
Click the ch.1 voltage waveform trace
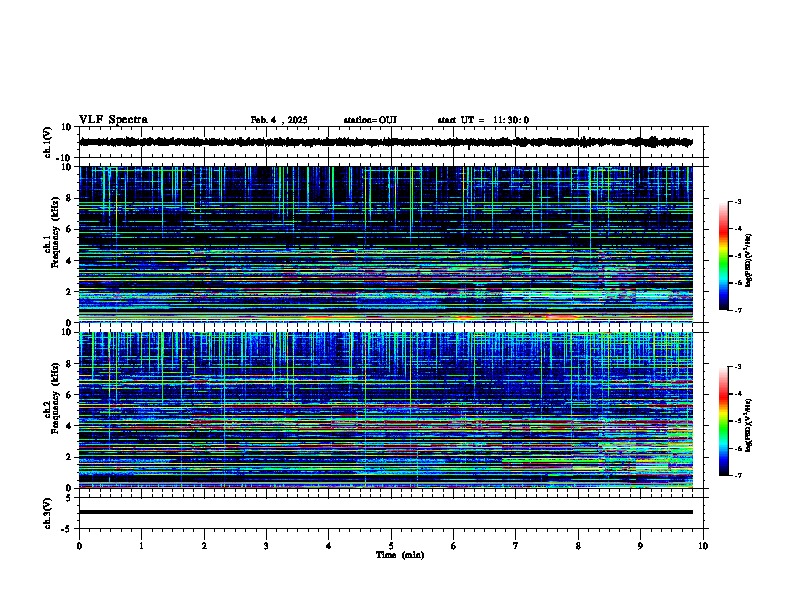tap(386, 142)
